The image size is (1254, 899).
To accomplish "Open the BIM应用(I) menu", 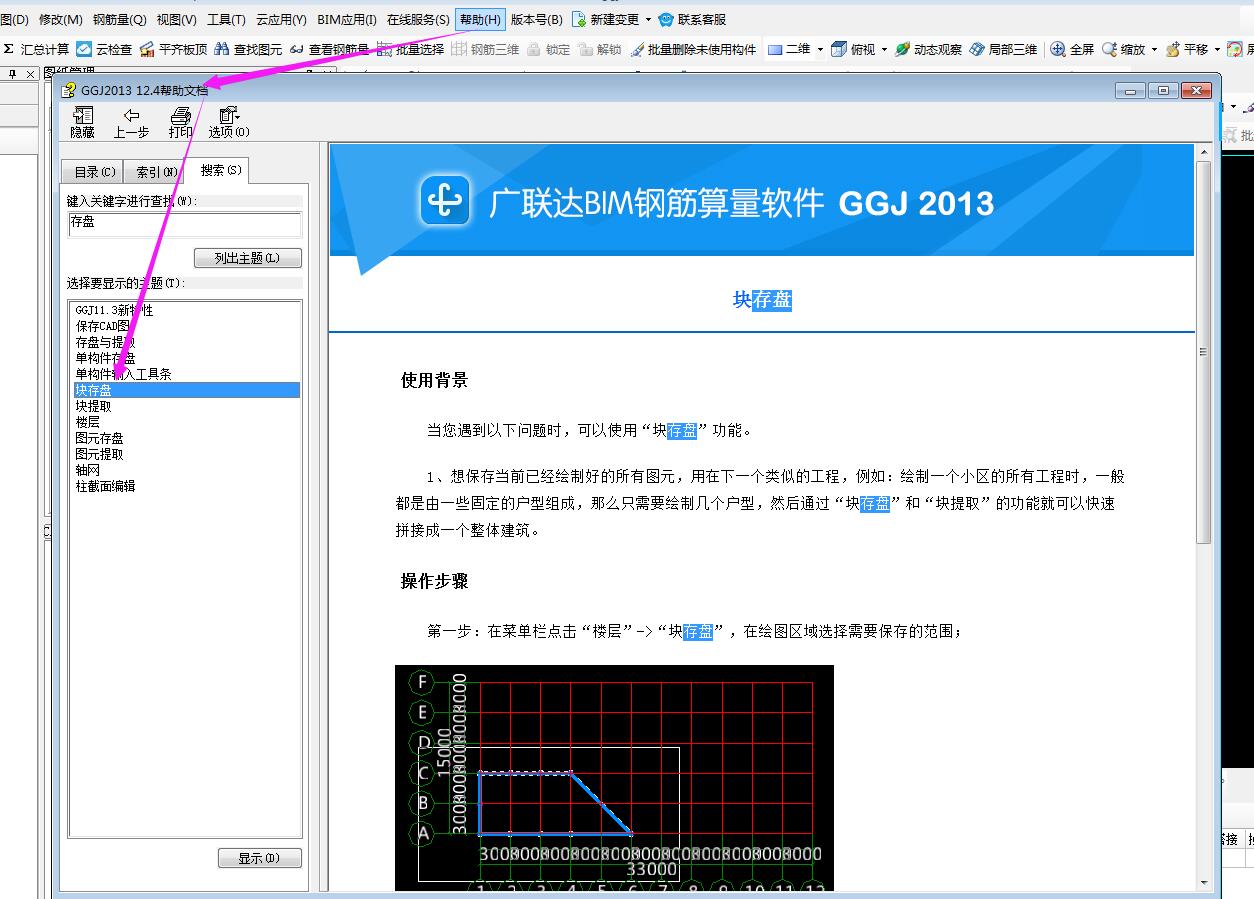I will click(346, 19).
